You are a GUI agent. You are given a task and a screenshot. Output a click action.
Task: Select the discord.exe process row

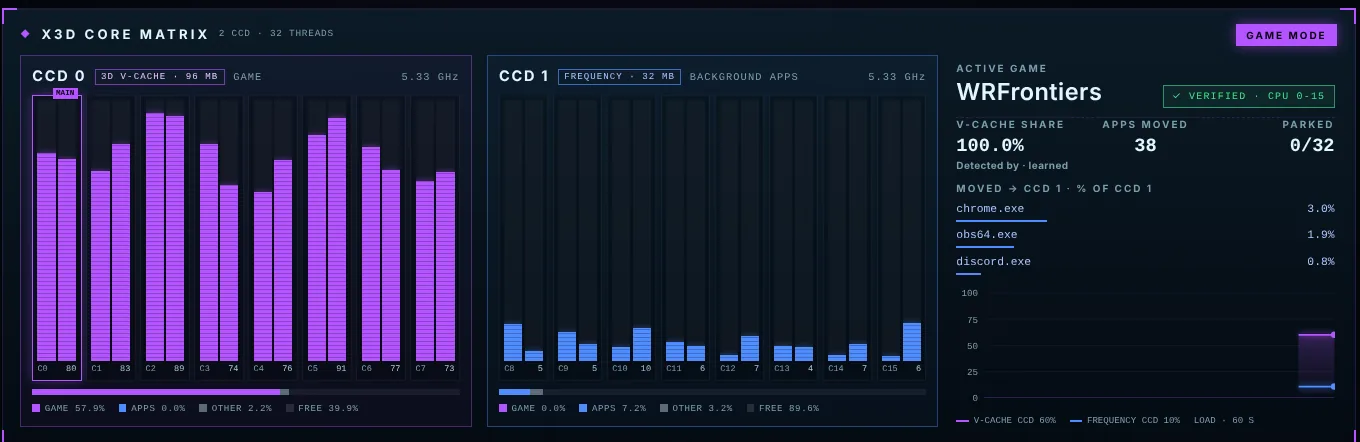pyautogui.click(x=1145, y=263)
